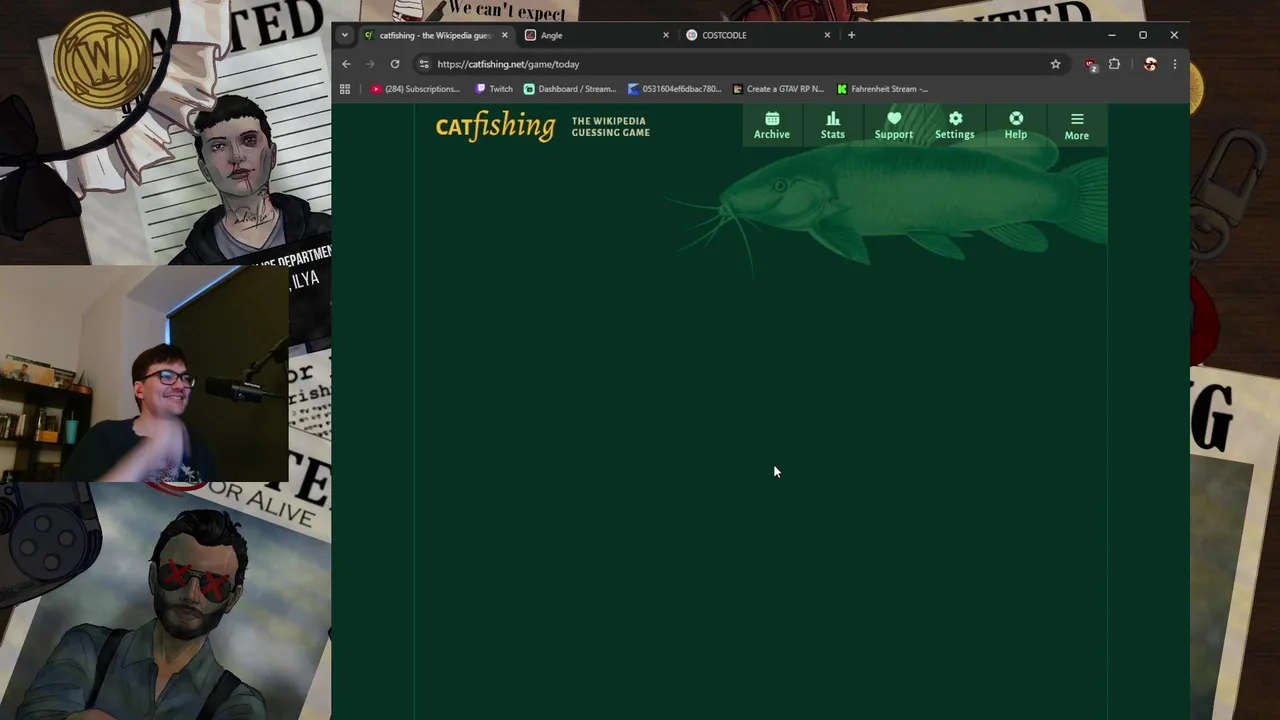The height and width of the screenshot is (720, 1280).
Task: Go back in browser history
Action: click(x=346, y=64)
